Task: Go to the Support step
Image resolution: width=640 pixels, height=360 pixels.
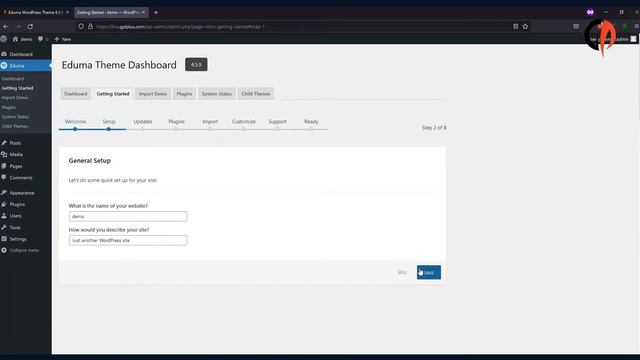Action: point(277,122)
